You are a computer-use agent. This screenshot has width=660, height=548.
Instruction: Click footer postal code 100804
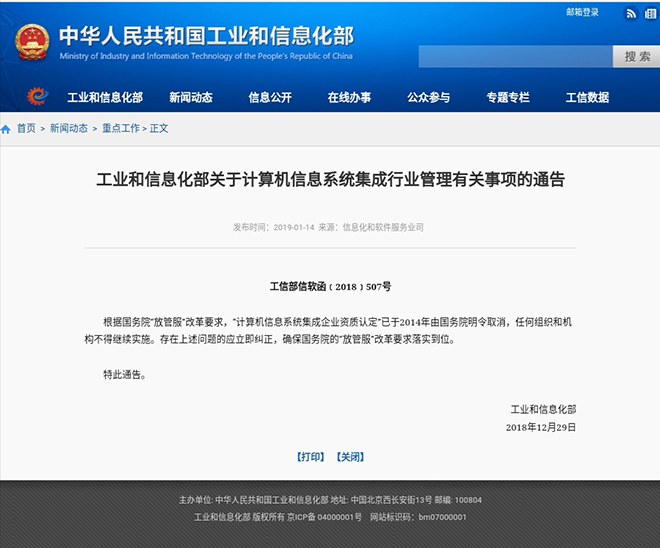468,500
